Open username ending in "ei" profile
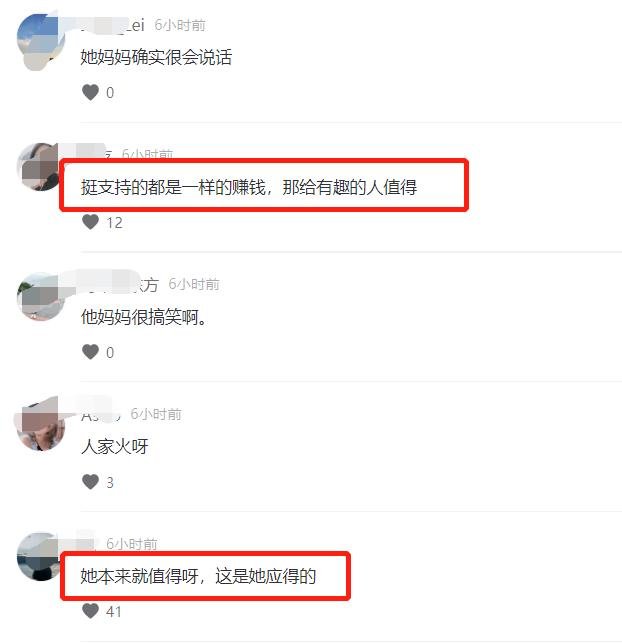 (113, 25)
